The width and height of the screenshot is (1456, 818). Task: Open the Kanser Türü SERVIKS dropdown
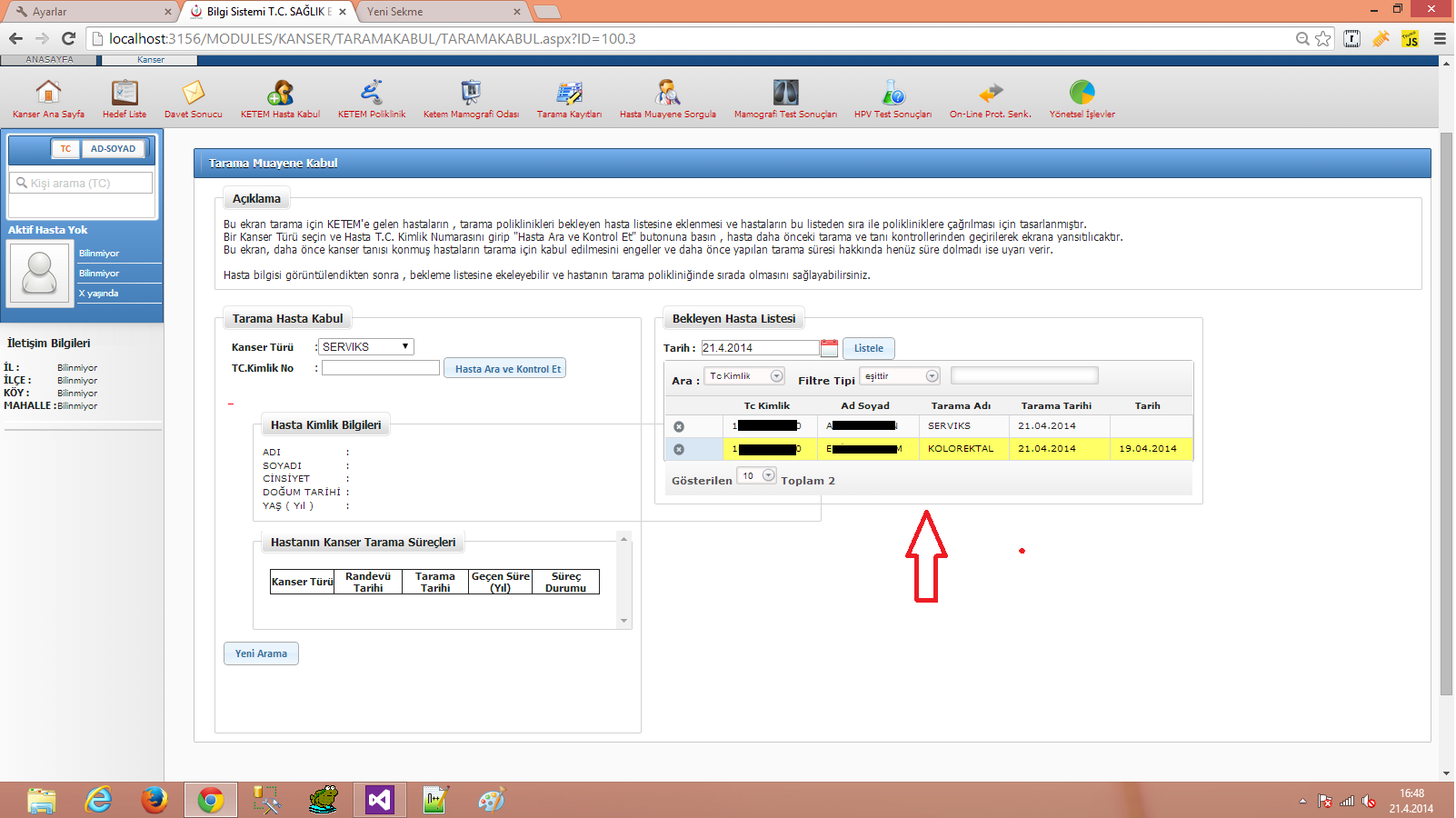point(366,347)
